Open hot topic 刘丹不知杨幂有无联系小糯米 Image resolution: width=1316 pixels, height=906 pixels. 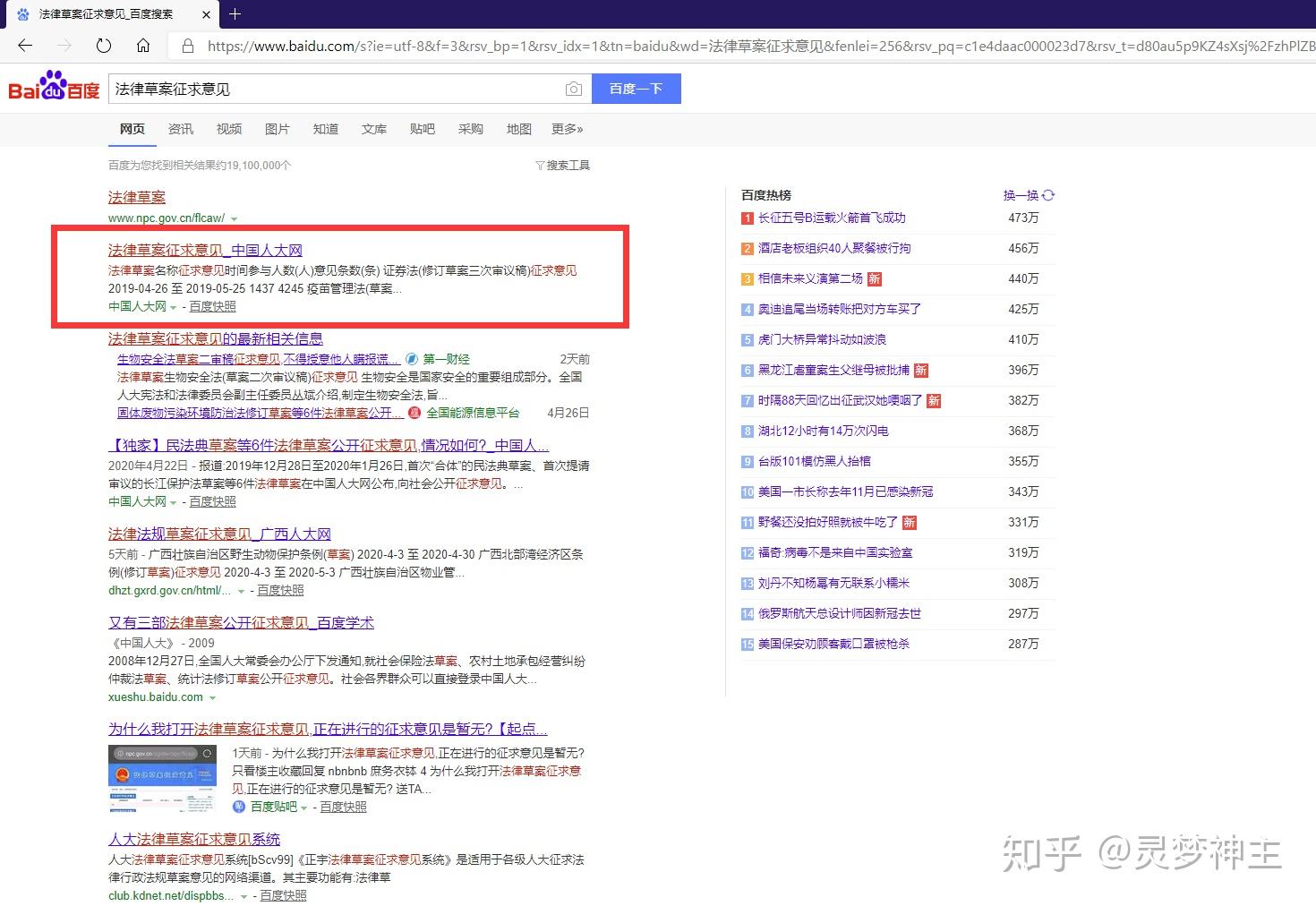833,583
